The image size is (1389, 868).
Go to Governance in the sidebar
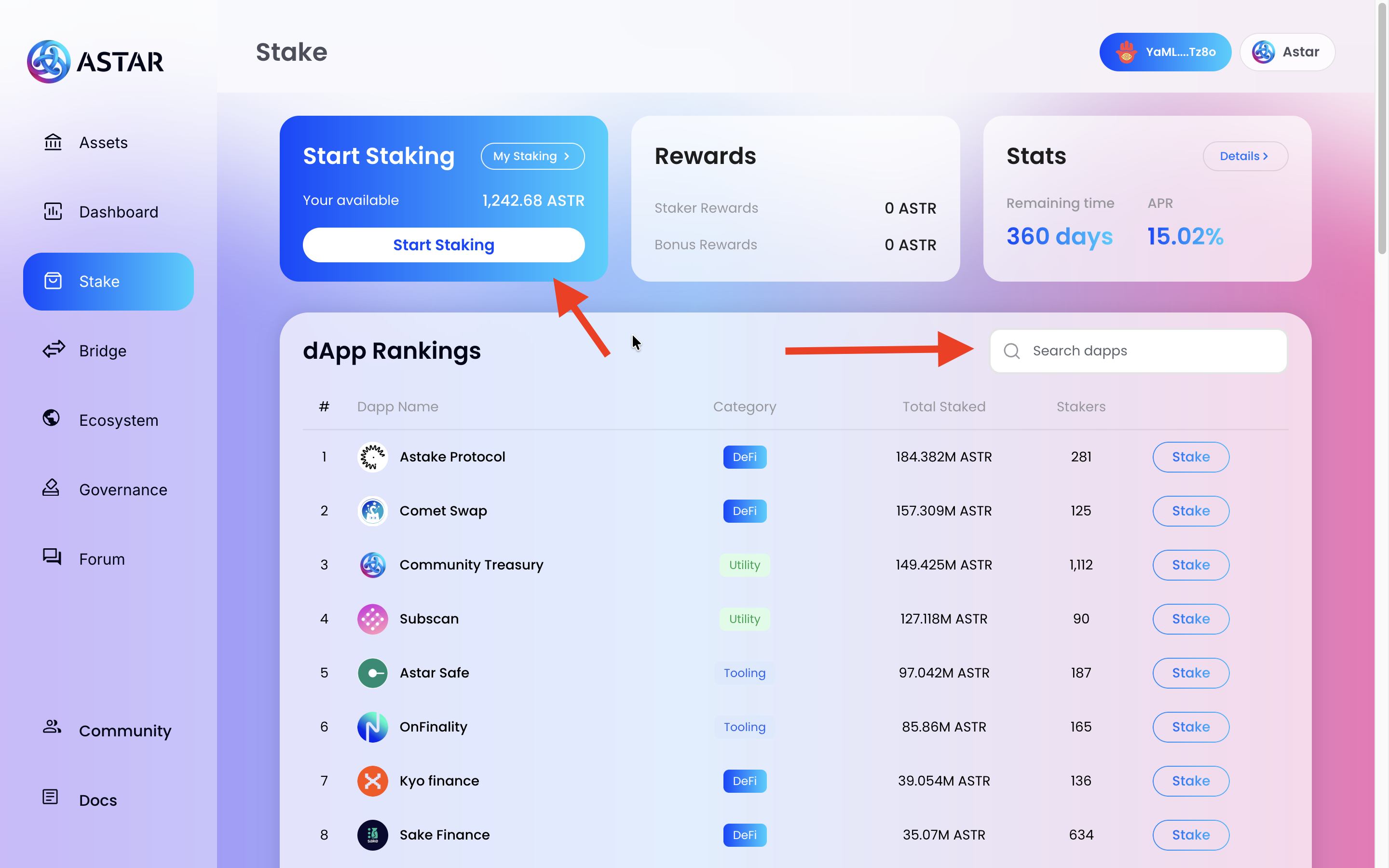point(123,489)
